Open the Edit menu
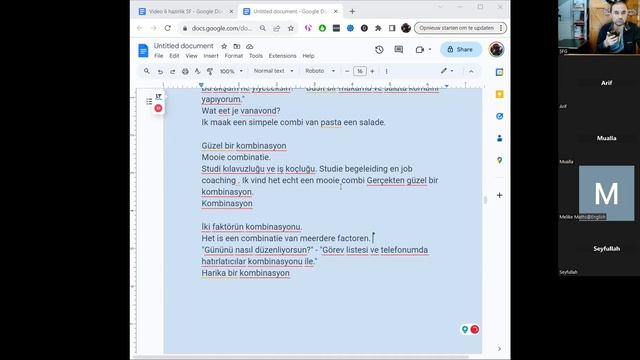This screenshot has width=640, height=360. 174,56
